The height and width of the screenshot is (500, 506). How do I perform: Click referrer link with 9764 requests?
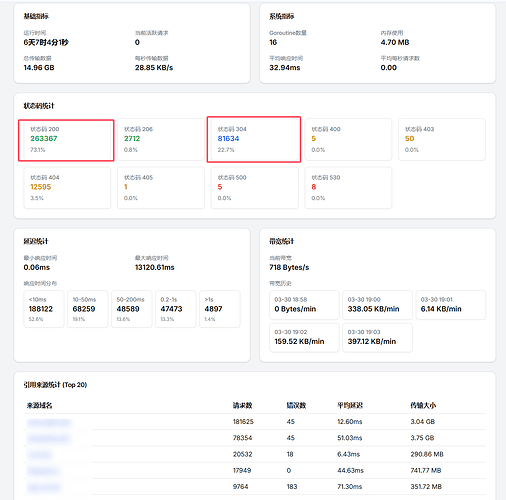[44, 487]
